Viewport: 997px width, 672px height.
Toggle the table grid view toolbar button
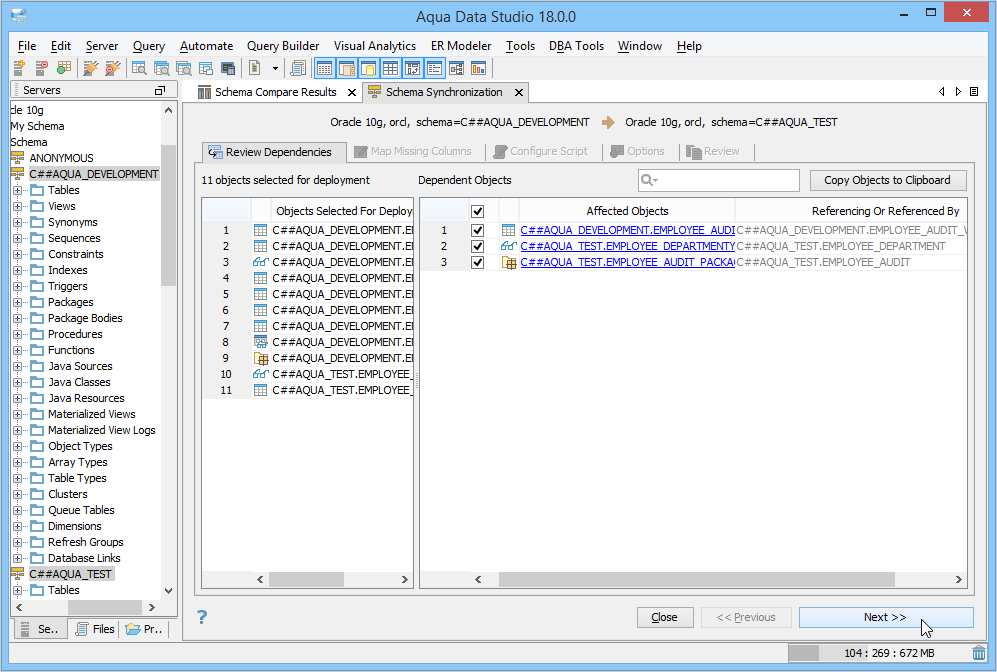coord(390,68)
